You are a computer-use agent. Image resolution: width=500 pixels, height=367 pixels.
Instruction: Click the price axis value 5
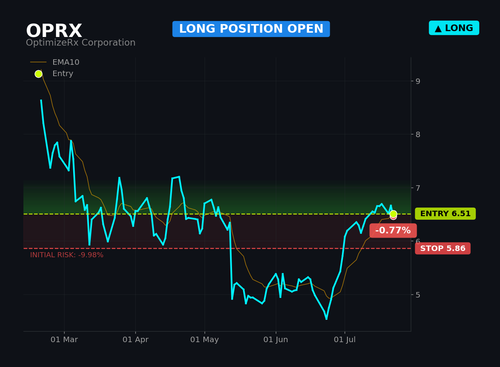pyautogui.click(x=418, y=295)
